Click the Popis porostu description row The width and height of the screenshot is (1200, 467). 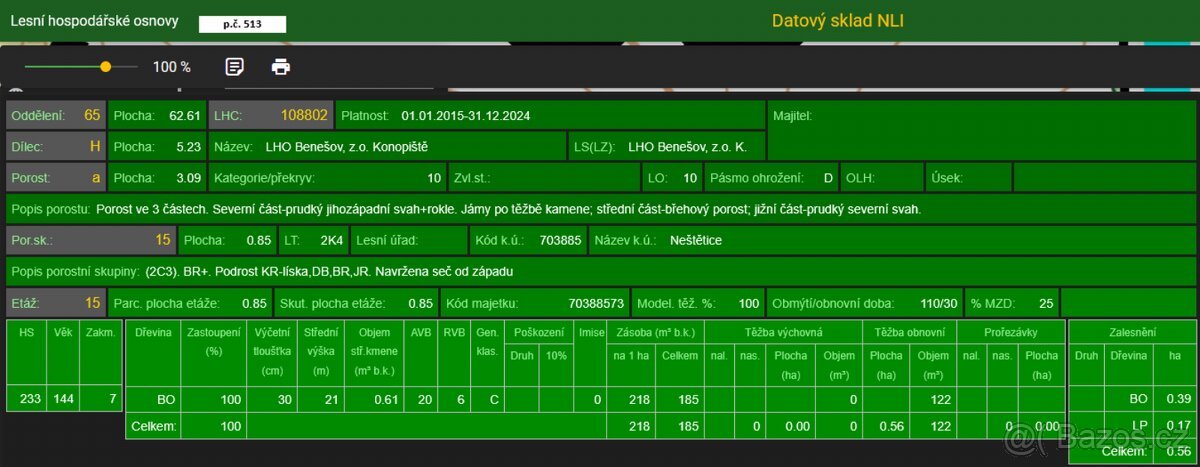point(602,209)
